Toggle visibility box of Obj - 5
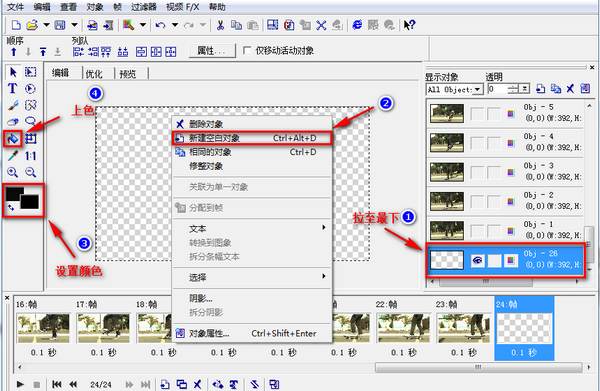The image size is (600, 391). pyautogui.click(x=477, y=114)
